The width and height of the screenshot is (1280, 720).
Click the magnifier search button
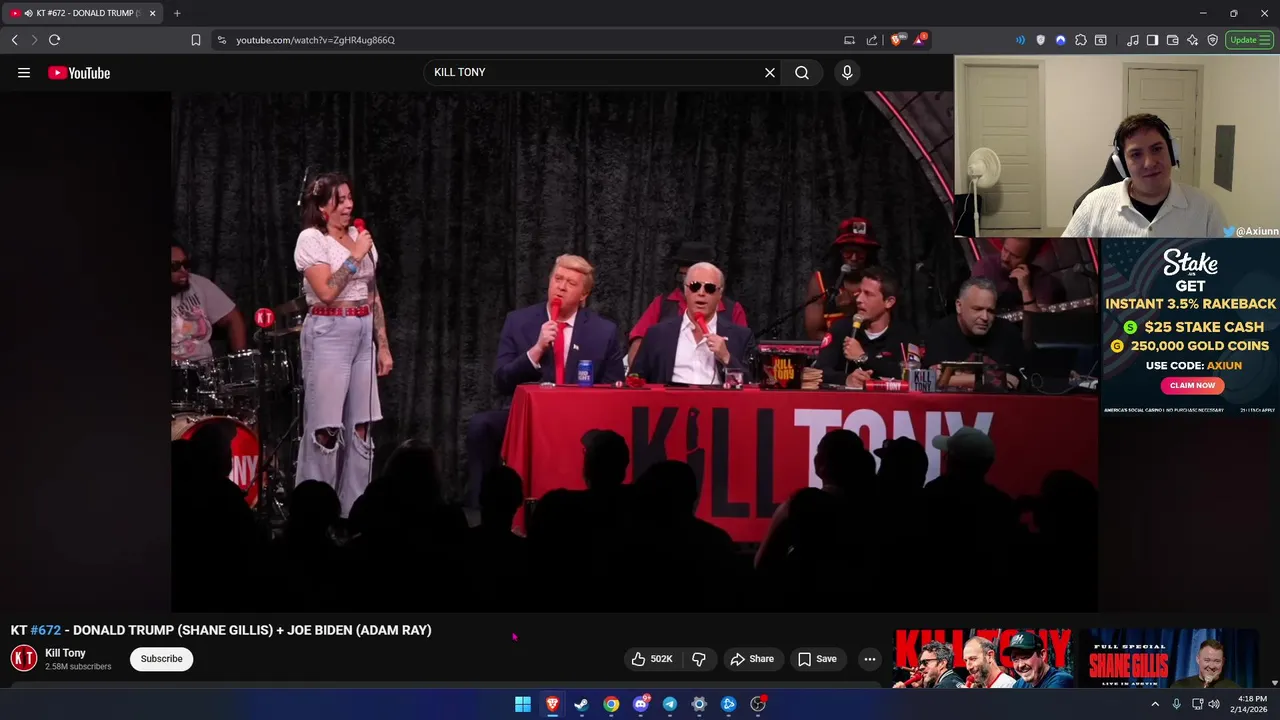[x=802, y=73]
